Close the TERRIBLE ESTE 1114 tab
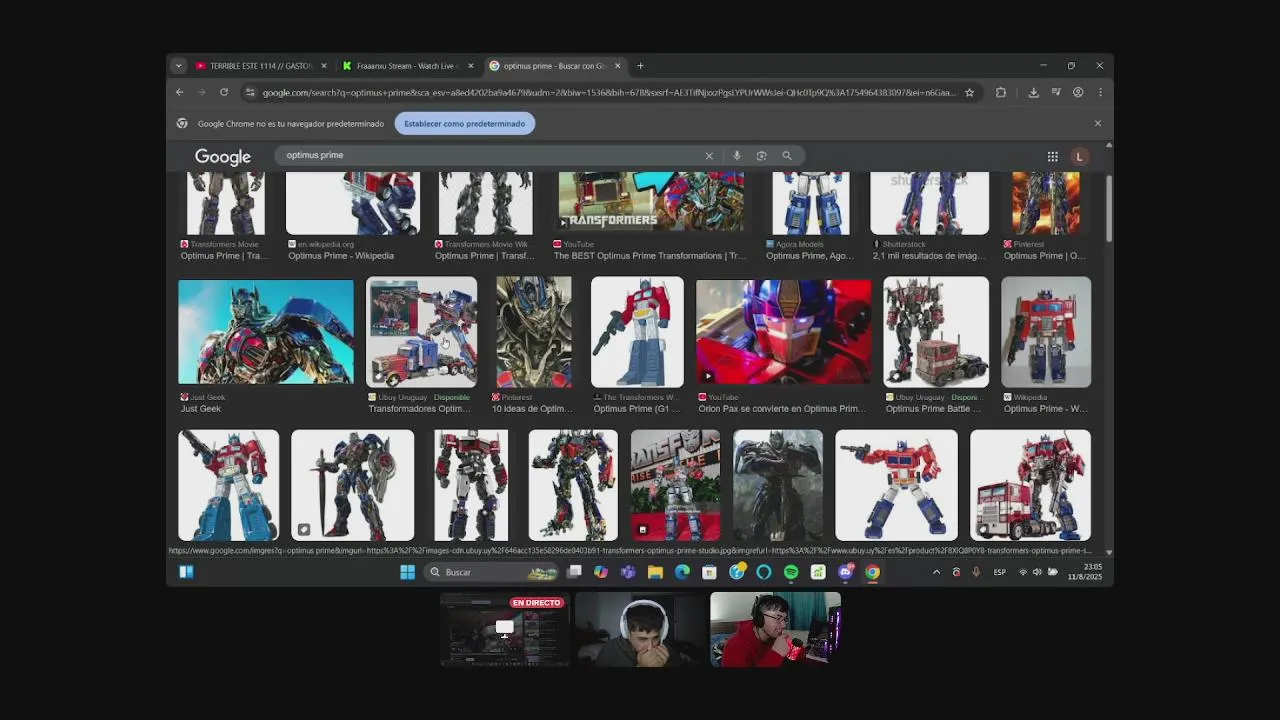Image resolution: width=1280 pixels, height=720 pixels. point(324,66)
